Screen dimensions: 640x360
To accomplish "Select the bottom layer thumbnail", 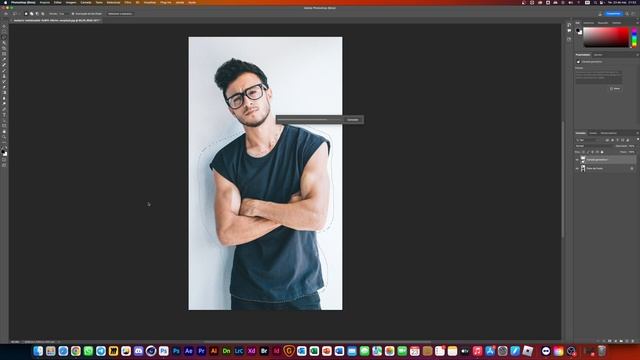I will [x=583, y=168].
